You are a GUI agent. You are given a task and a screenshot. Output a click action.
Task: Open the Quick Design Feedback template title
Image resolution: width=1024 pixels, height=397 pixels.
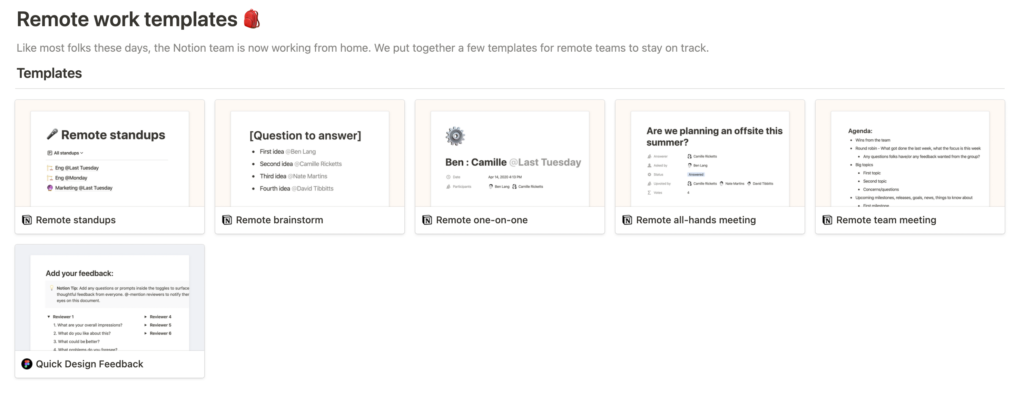pos(89,364)
